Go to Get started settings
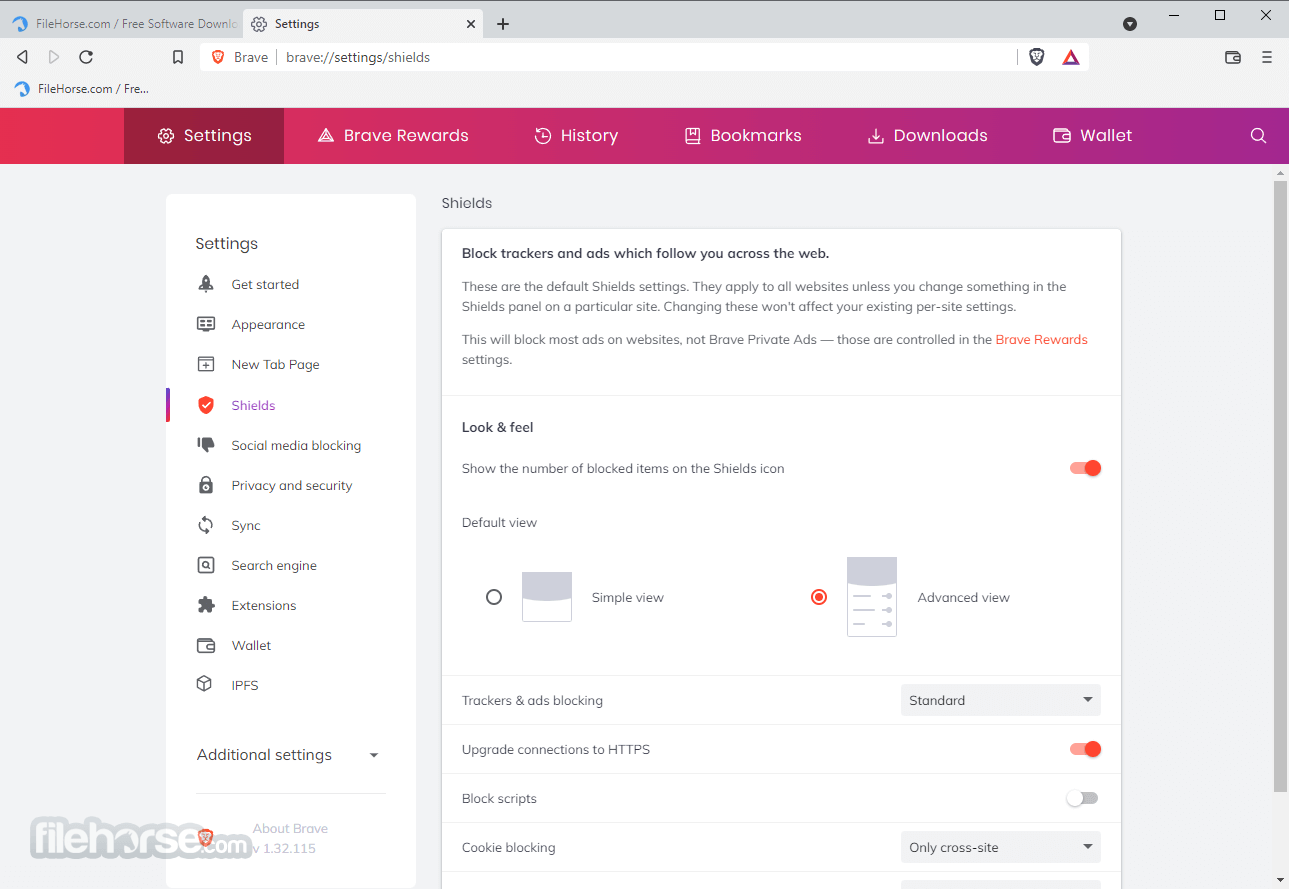This screenshot has height=889, width=1289. (265, 284)
